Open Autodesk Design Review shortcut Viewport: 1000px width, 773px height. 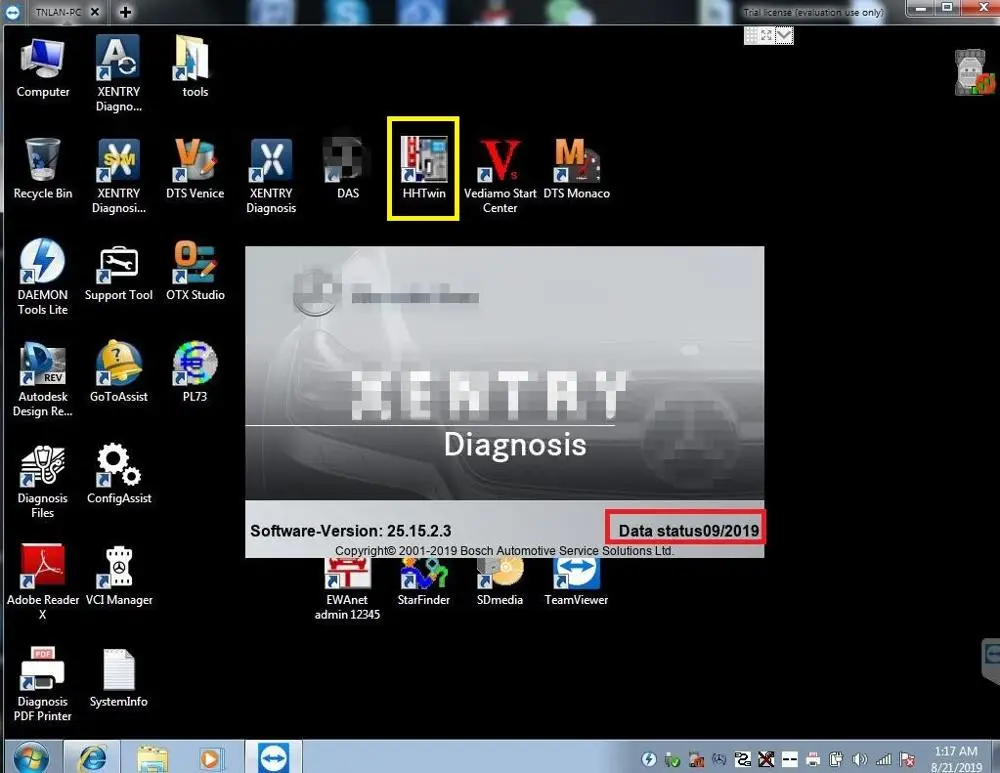[x=43, y=379]
